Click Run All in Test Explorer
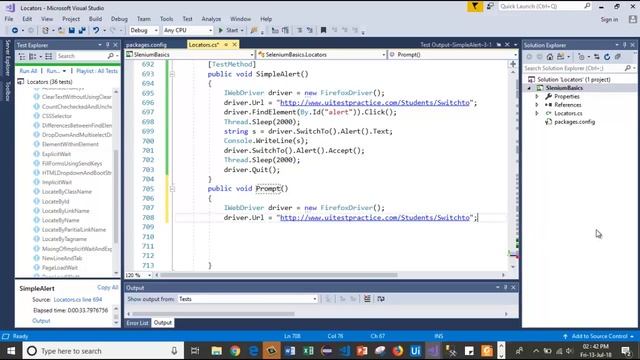 [28, 71]
